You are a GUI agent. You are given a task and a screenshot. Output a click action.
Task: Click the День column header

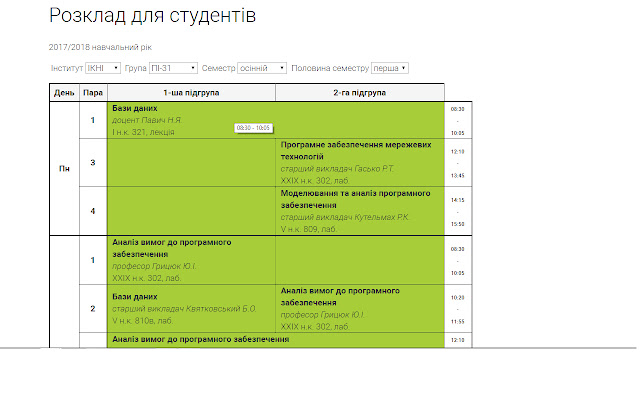[x=64, y=93]
